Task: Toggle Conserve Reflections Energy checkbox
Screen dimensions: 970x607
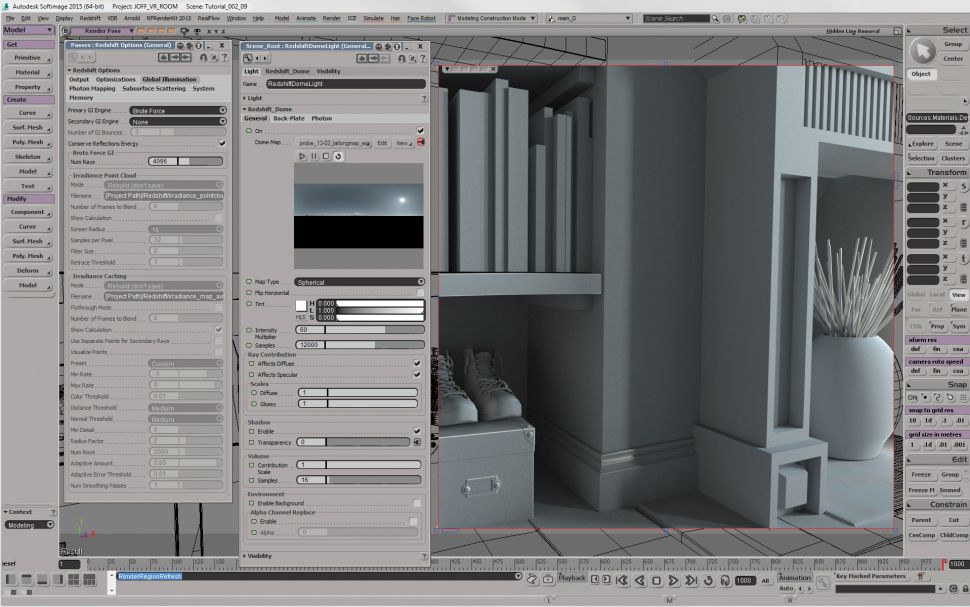Action: tap(222, 143)
